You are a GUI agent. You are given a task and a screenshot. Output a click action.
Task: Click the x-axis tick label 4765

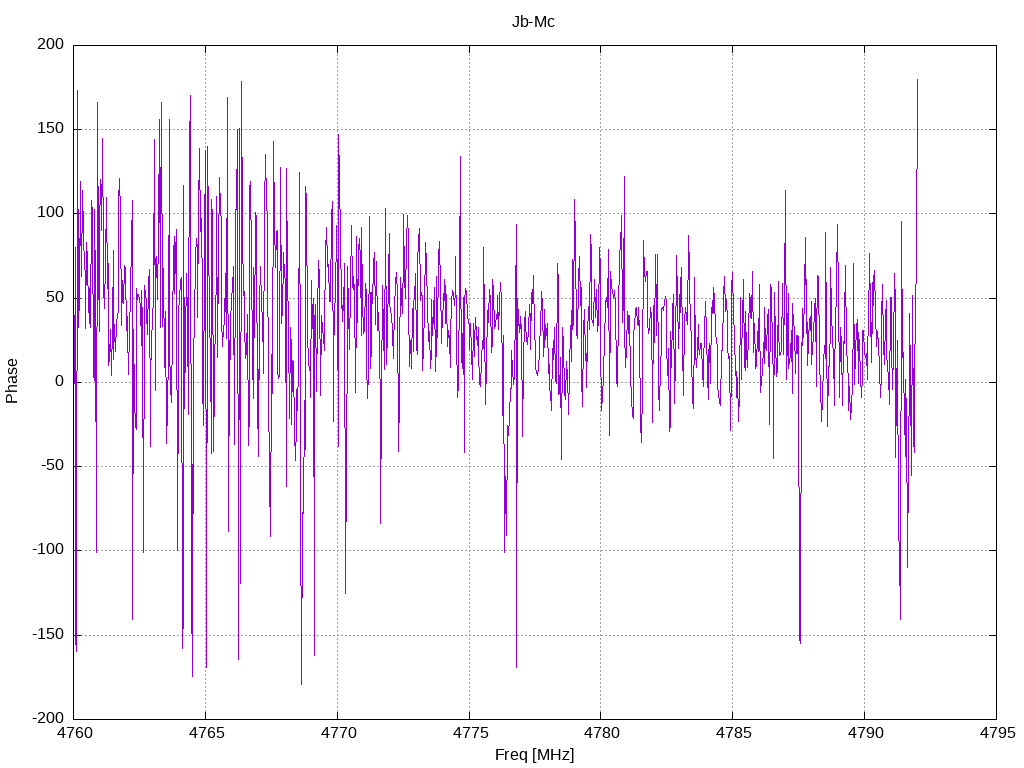(x=206, y=733)
